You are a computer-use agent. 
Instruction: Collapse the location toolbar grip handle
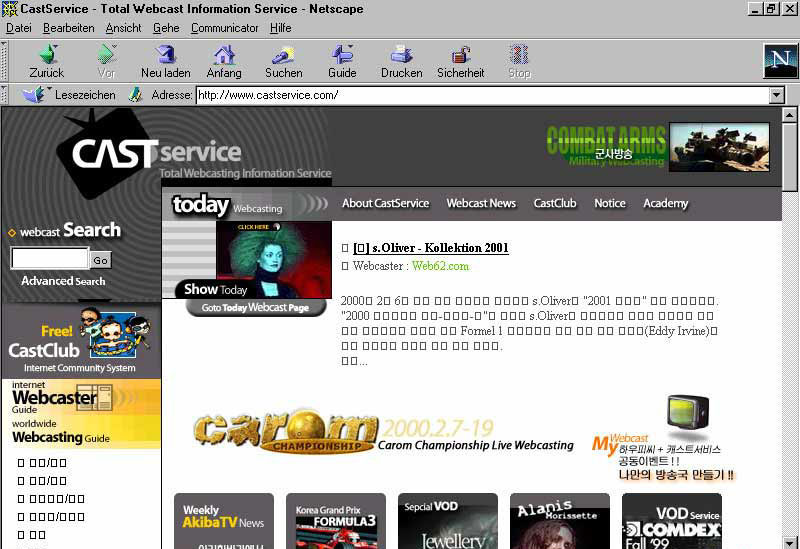click(x=4, y=94)
